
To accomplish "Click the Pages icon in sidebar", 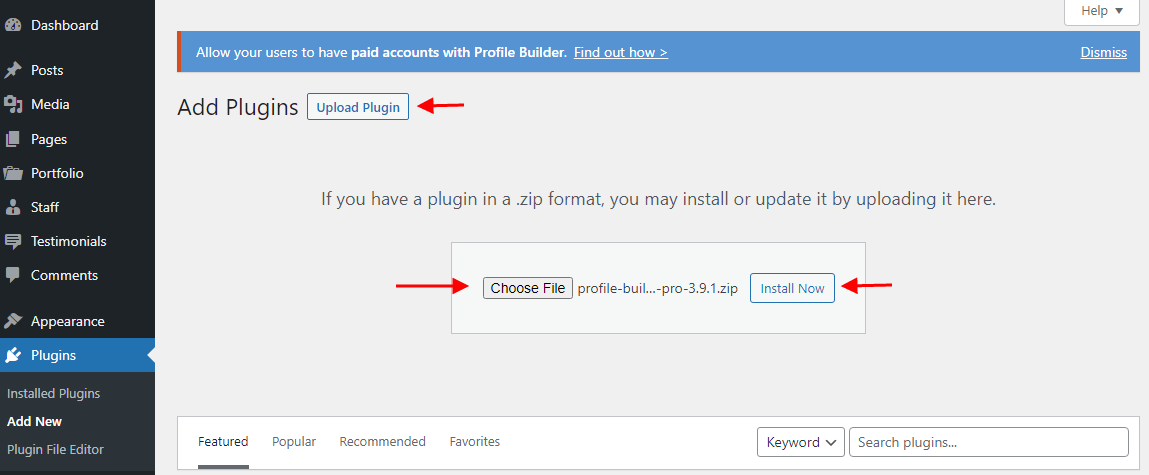I will tap(13, 139).
